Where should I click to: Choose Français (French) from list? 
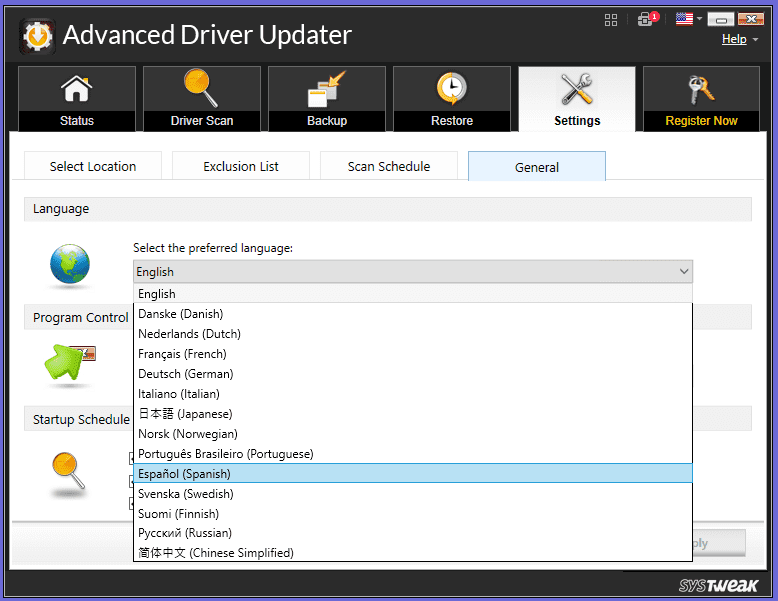[x=413, y=354]
